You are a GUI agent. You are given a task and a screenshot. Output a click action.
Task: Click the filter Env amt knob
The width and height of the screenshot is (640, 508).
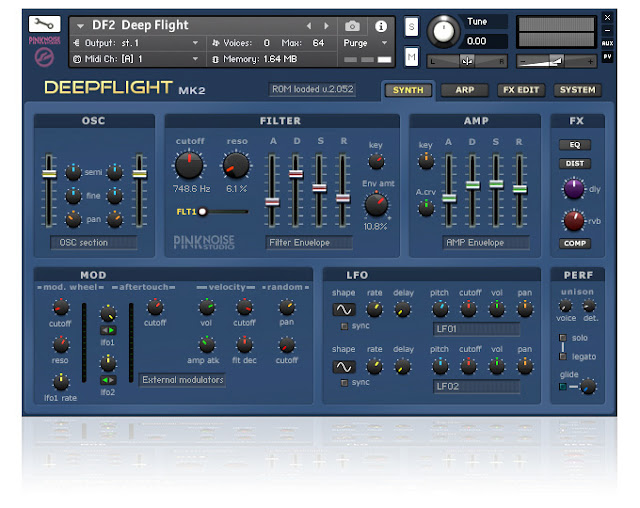click(x=376, y=205)
